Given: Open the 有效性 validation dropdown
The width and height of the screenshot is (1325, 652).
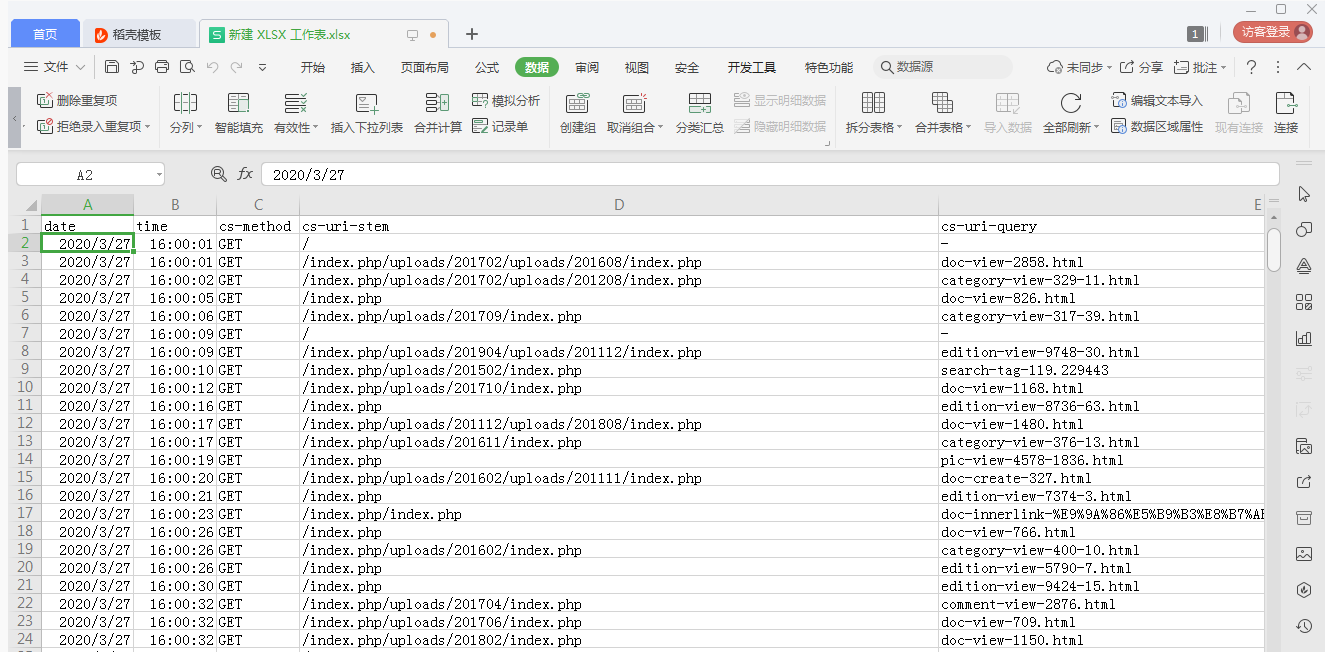Looking at the screenshot, I should [x=315, y=128].
